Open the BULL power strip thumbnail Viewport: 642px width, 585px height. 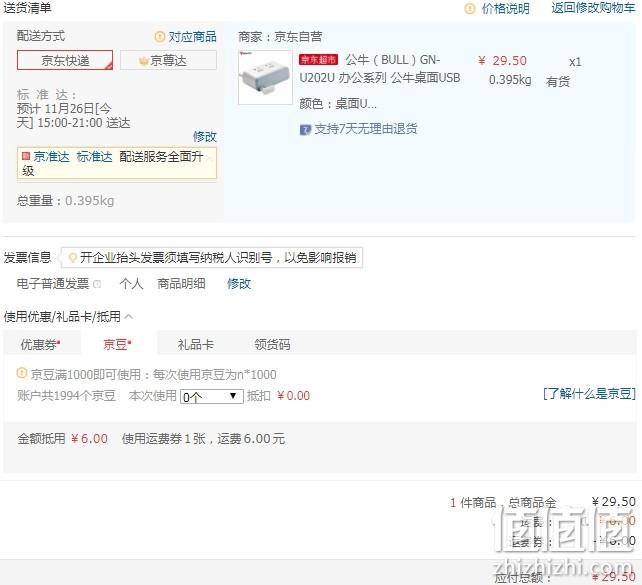(265, 77)
